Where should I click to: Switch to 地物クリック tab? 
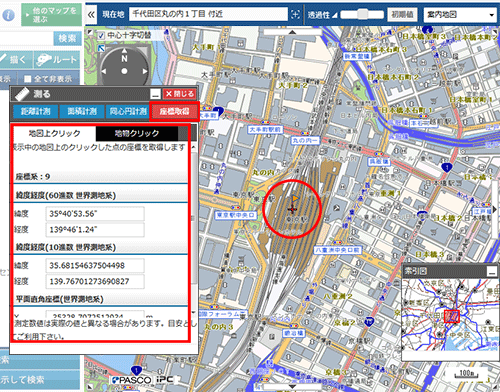pos(137,133)
